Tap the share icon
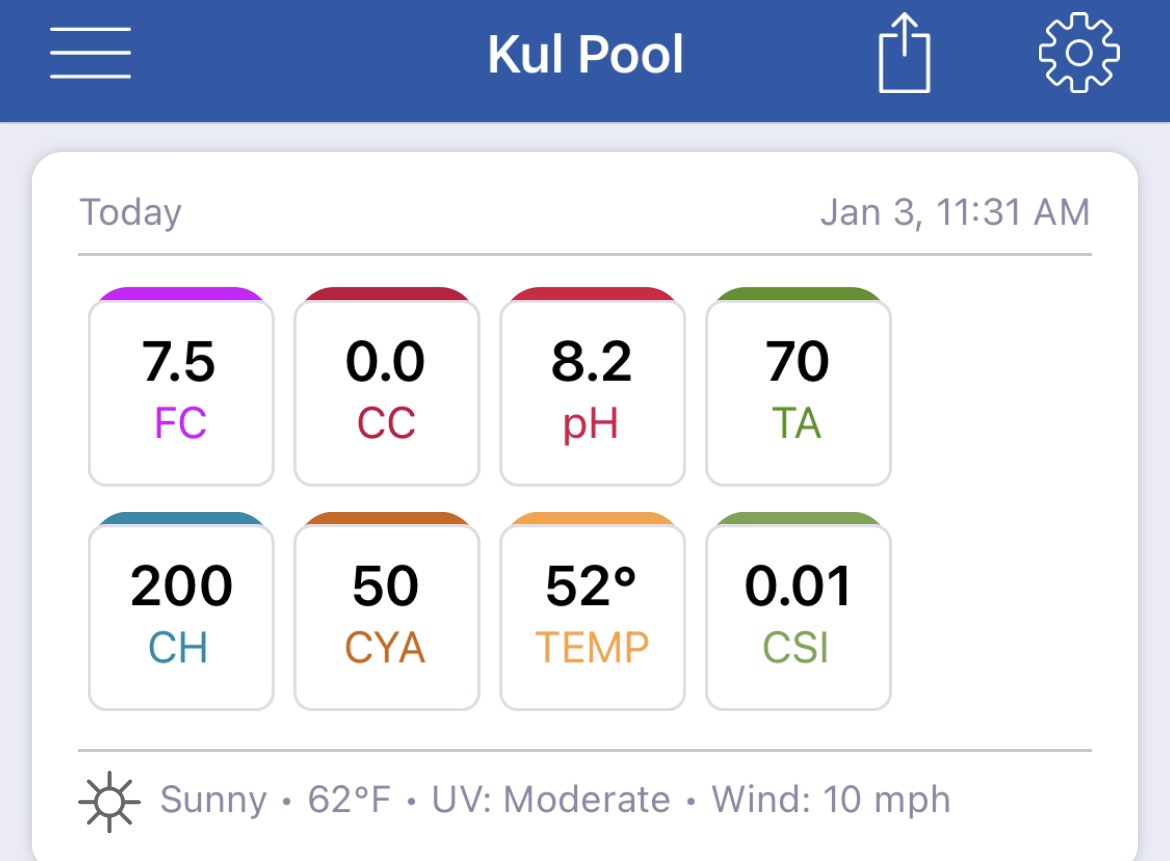The image size is (1170, 861). point(904,53)
